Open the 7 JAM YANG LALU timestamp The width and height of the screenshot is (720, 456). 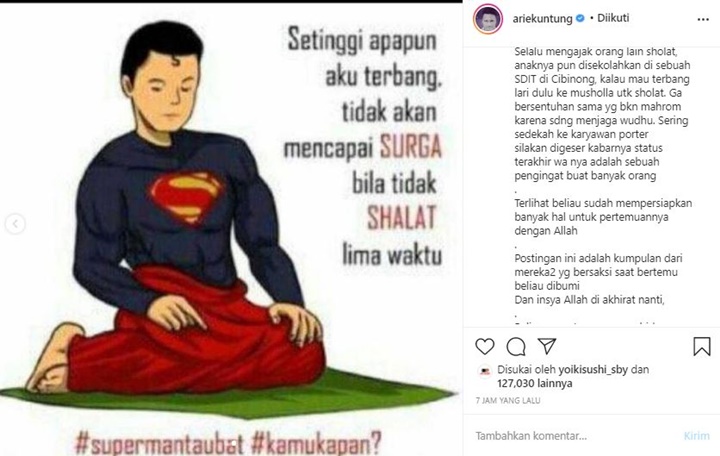[x=508, y=400]
